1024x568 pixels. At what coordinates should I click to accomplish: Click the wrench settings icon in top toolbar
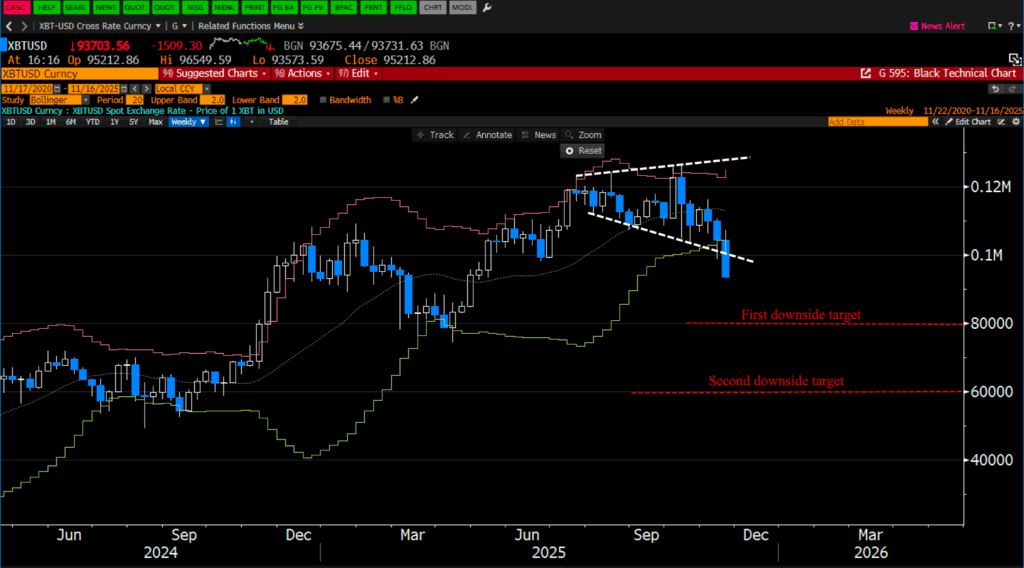click(x=487, y=7)
